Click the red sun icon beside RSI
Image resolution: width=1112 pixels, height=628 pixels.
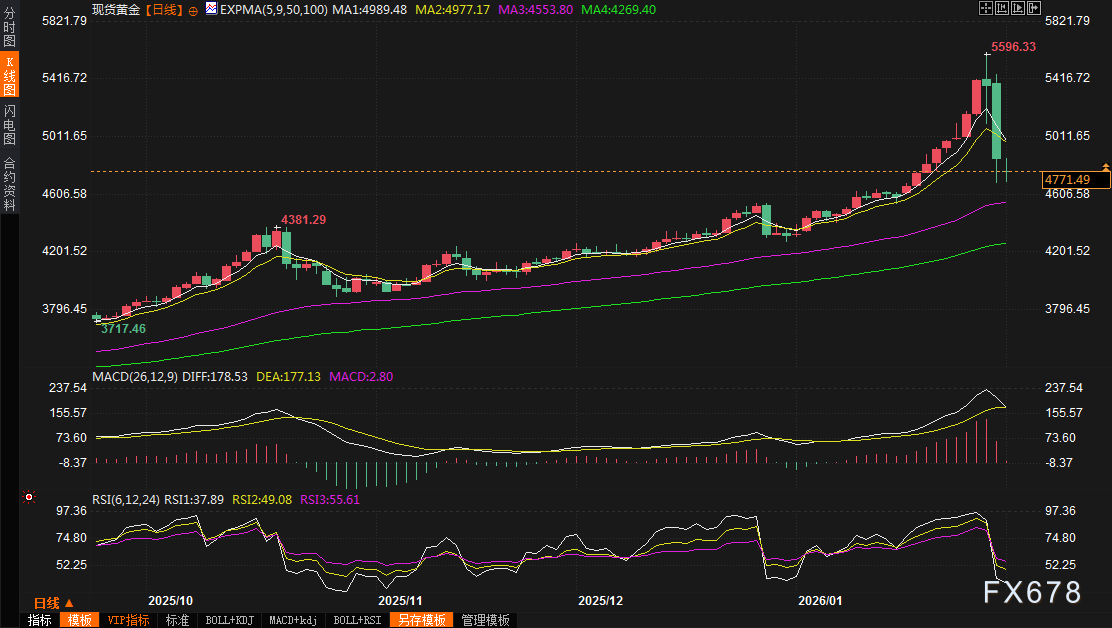point(29,497)
